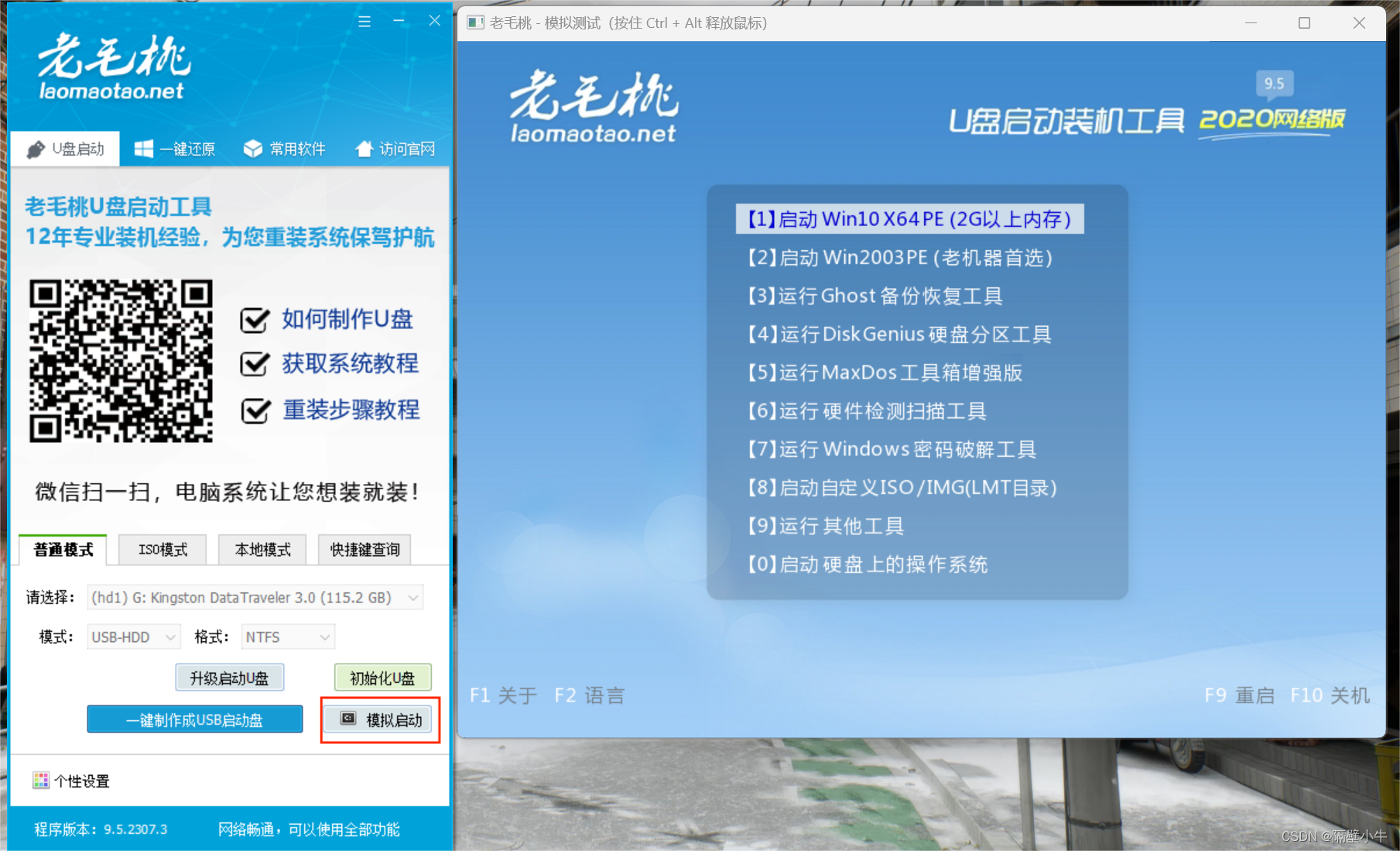Click the home icon for 访问官网
This screenshot has width=1400, height=851.
[364, 149]
